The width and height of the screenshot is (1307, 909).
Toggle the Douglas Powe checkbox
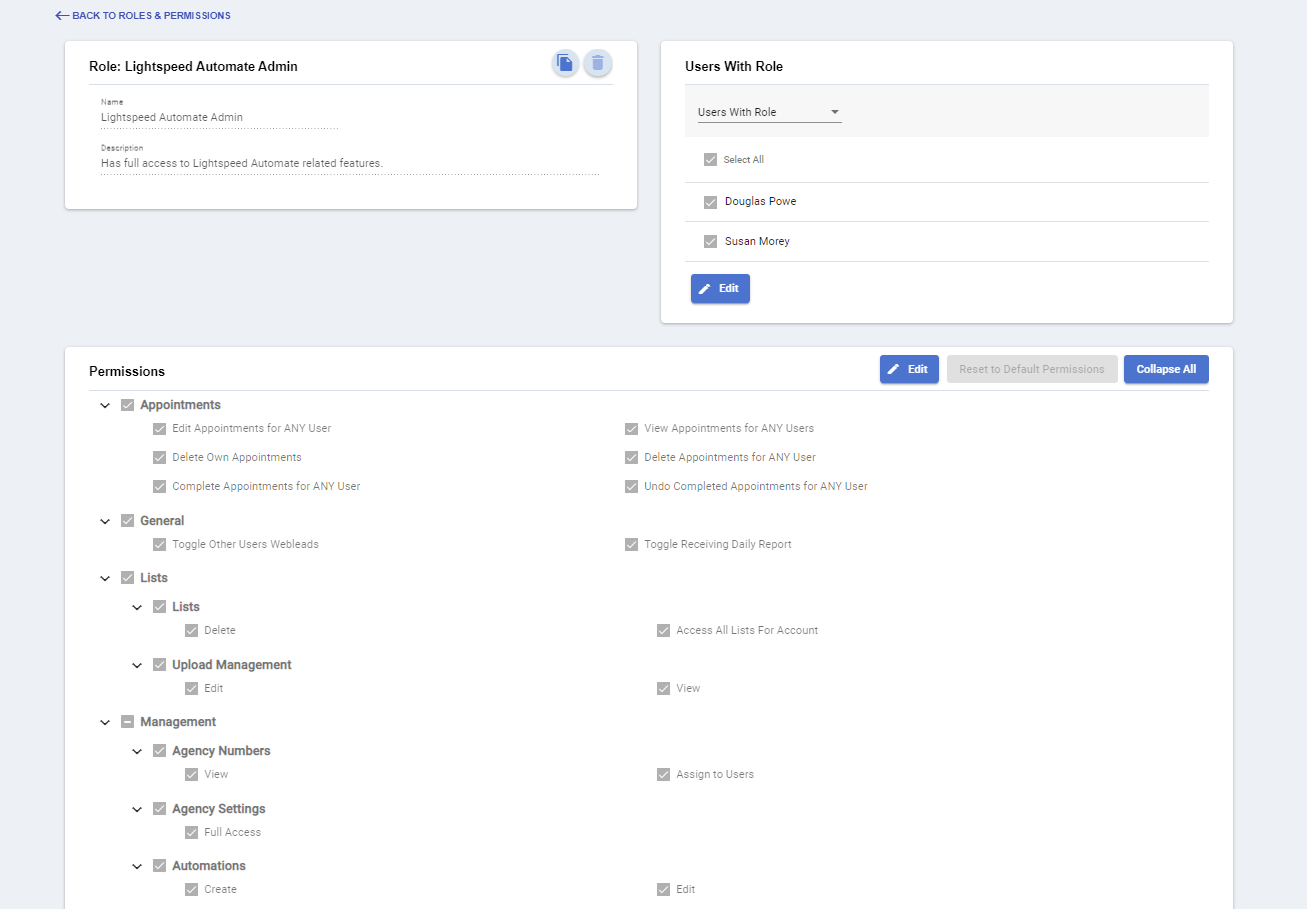[x=711, y=202]
